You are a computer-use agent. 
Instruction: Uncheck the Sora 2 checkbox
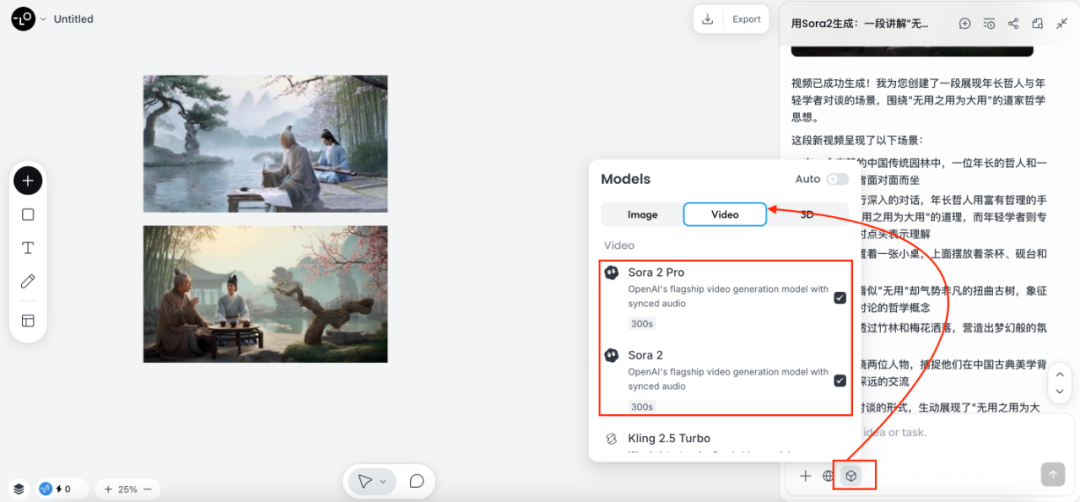[x=840, y=380]
